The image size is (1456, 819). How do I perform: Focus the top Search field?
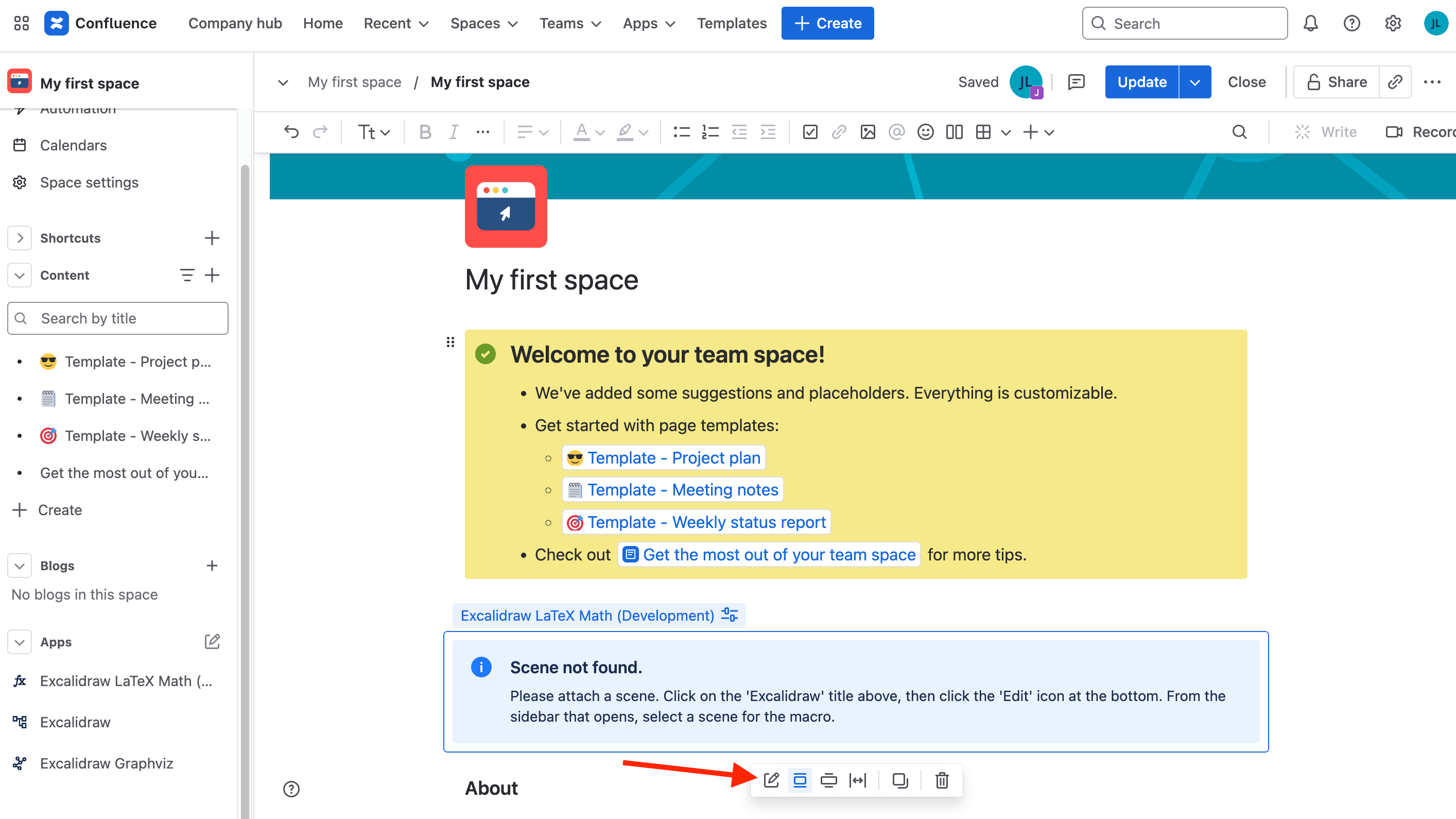(1185, 23)
